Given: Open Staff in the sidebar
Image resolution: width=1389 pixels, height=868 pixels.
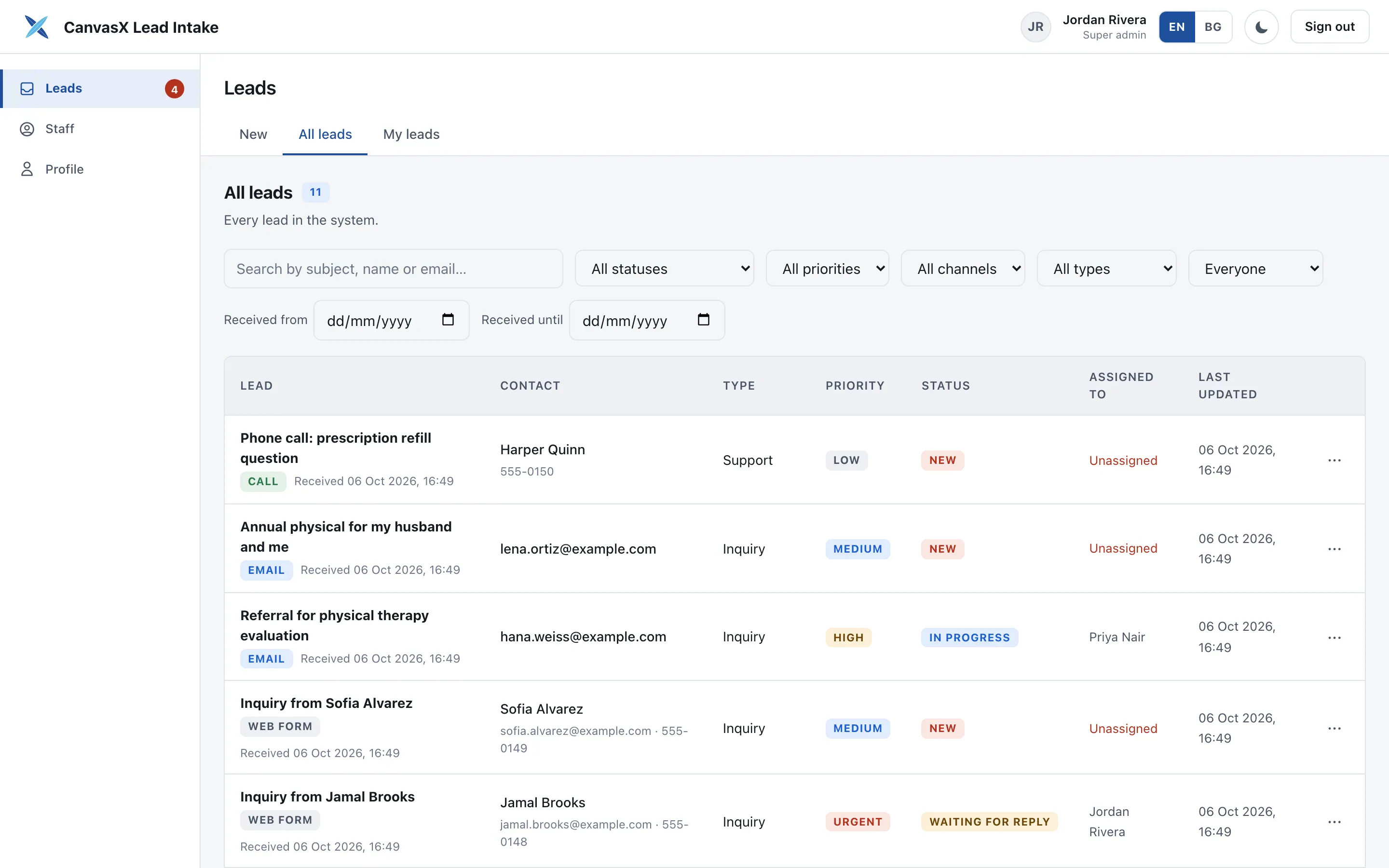Looking at the screenshot, I should (100, 129).
